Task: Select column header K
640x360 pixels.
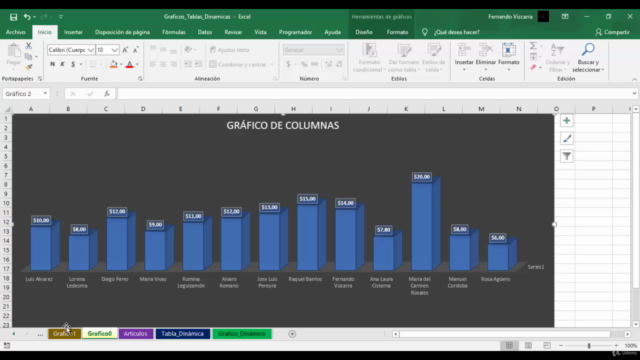Action: point(406,109)
